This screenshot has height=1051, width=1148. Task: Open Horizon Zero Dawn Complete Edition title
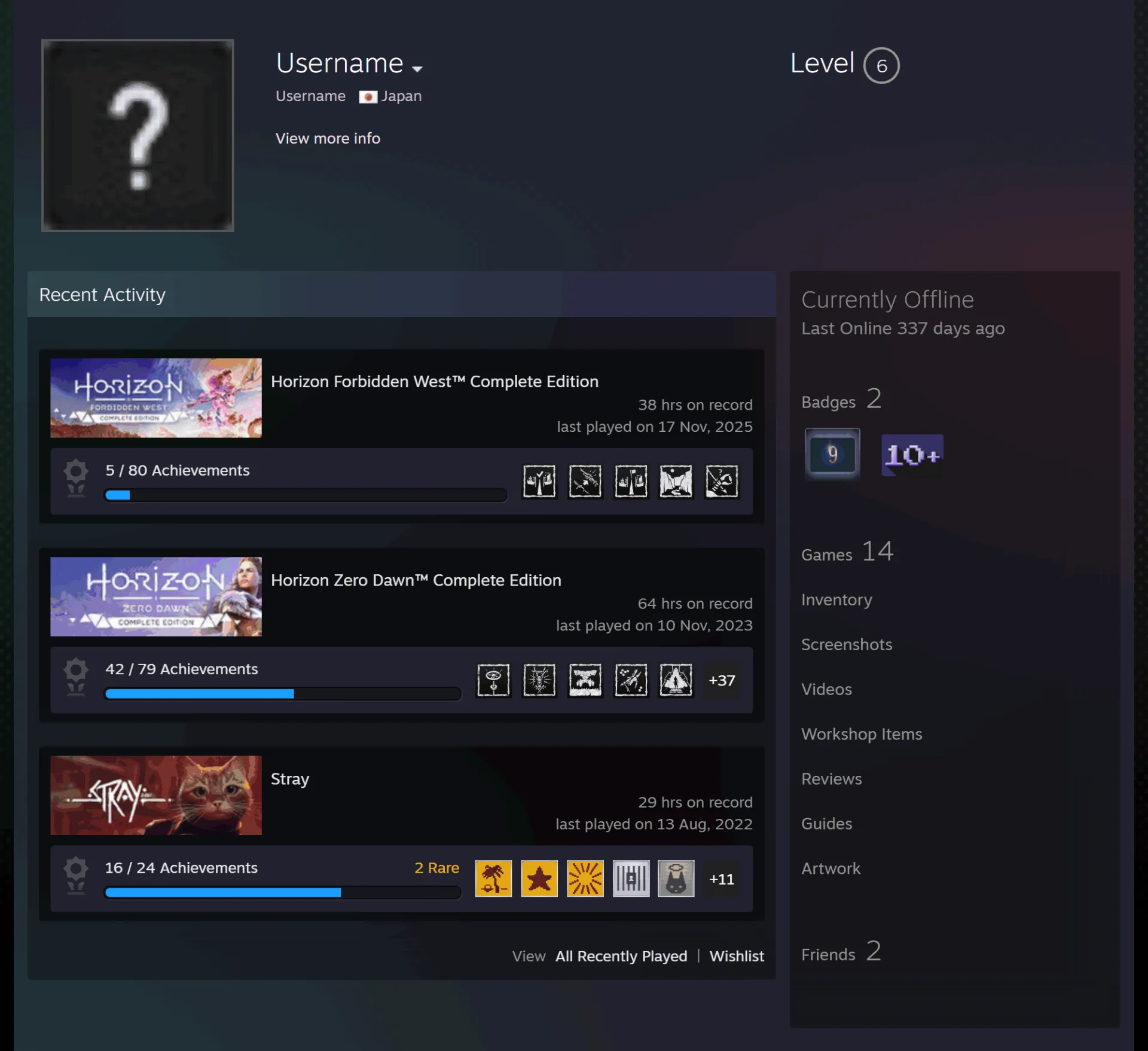click(x=416, y=580)
